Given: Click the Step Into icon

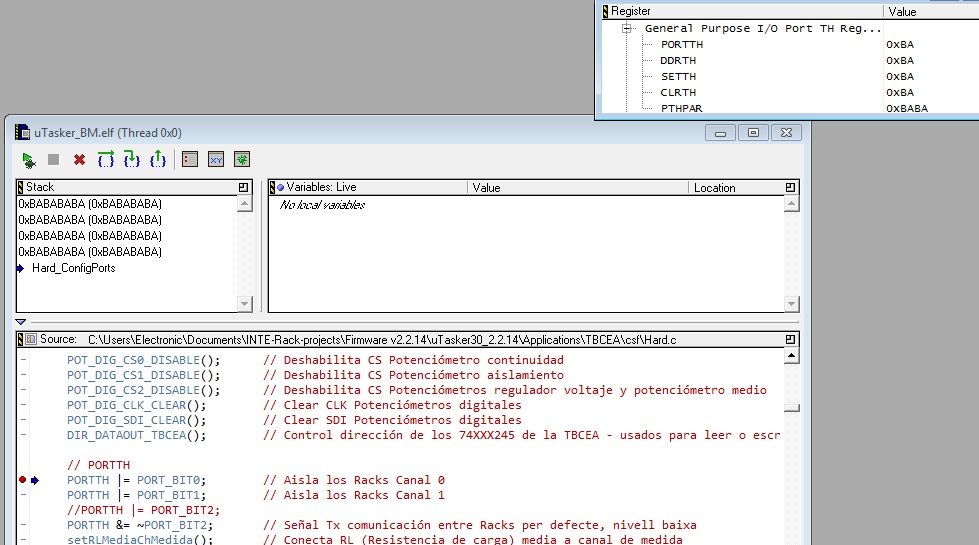Looking at the screenshot, I should (x=132, y=160).
